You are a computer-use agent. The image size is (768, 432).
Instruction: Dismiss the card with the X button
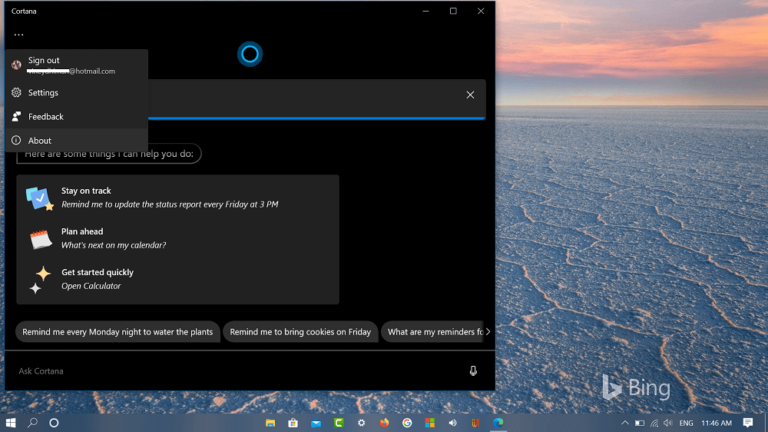(x=470, y=95)
